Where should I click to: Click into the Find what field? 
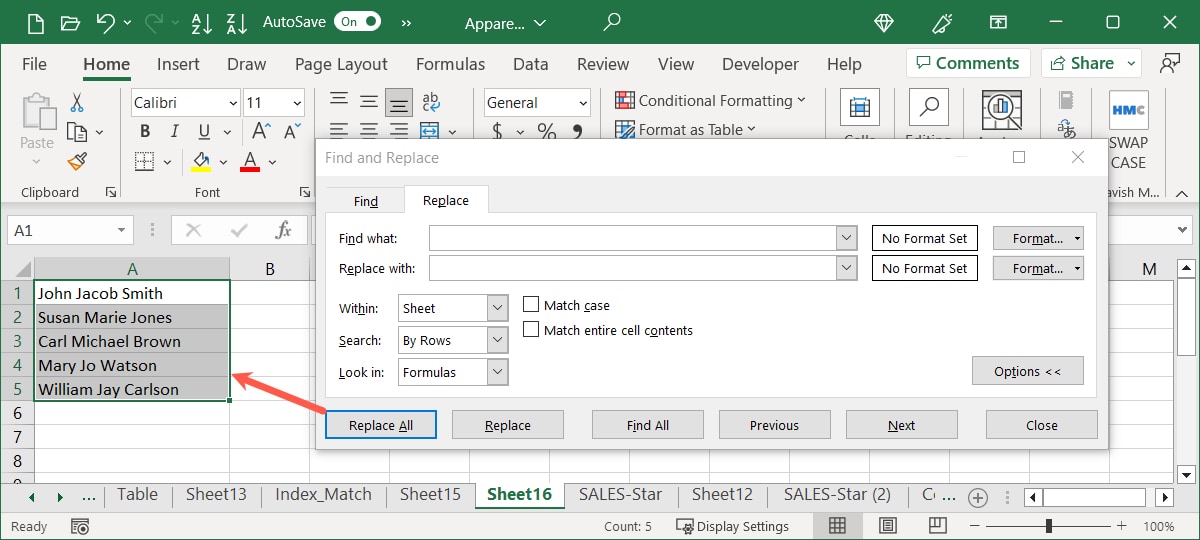[x=633, y=238]
